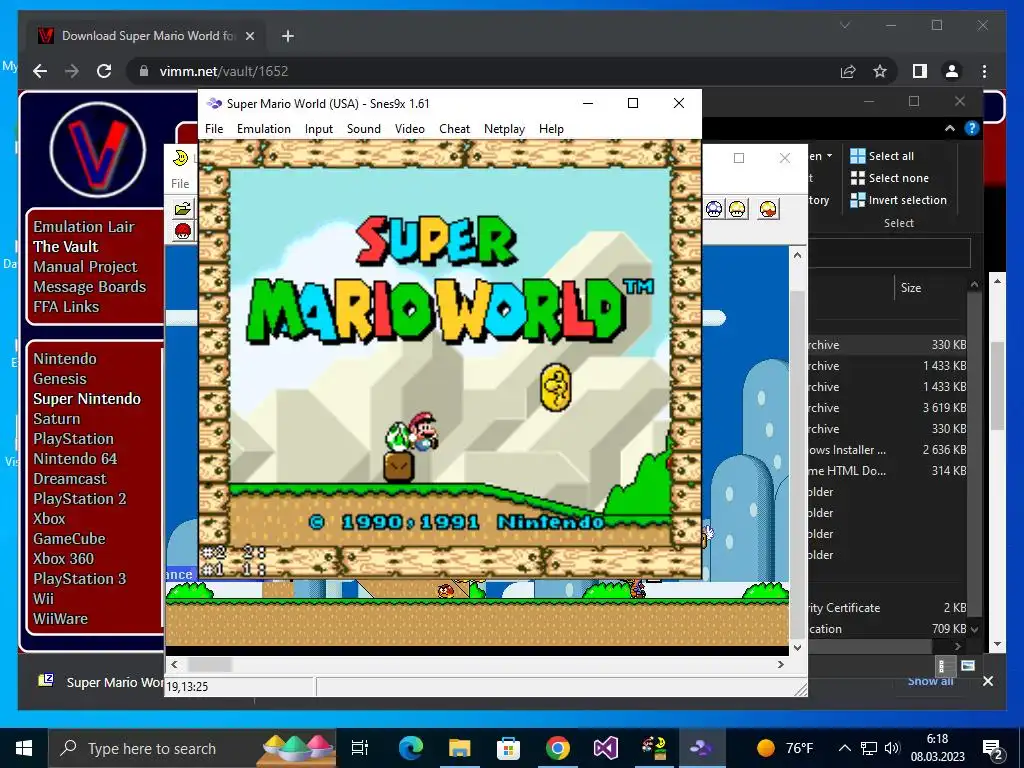This screenshot has height=768, width=1024.
Task: Open the Dreamcast console link
Action: click(70, 479)
